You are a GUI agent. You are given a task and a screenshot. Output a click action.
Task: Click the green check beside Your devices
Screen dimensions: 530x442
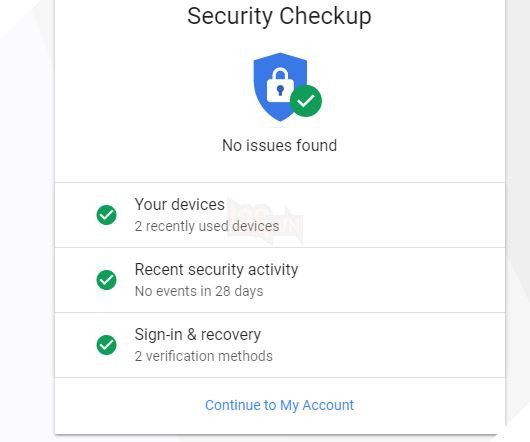click(x=106, y=215)
